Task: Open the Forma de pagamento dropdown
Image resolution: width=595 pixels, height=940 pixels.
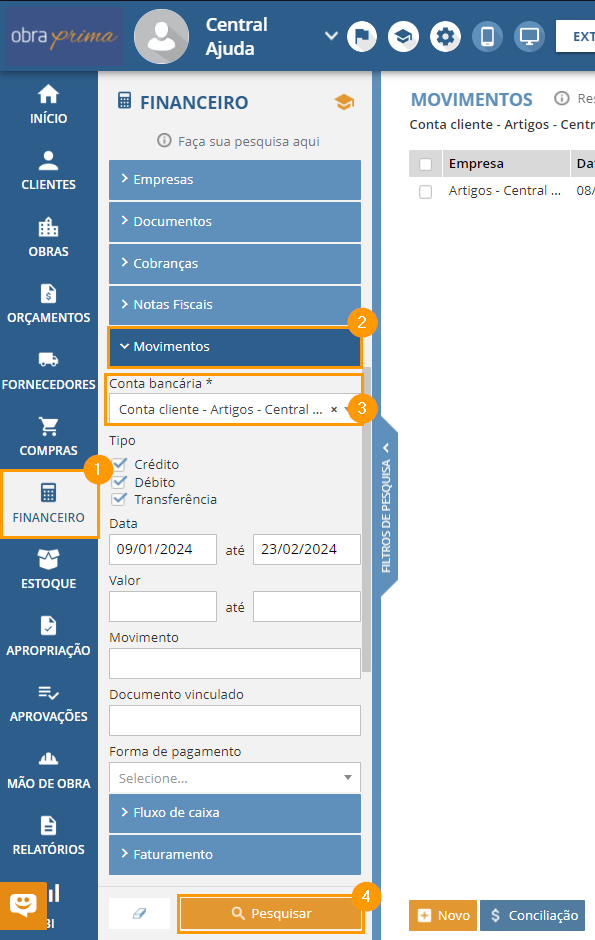Action: (235, 778)
